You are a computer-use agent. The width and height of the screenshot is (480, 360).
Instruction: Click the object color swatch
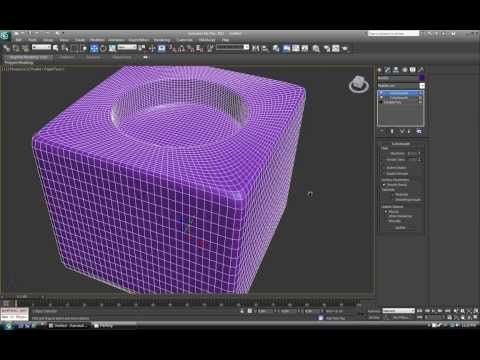(422, 78)
